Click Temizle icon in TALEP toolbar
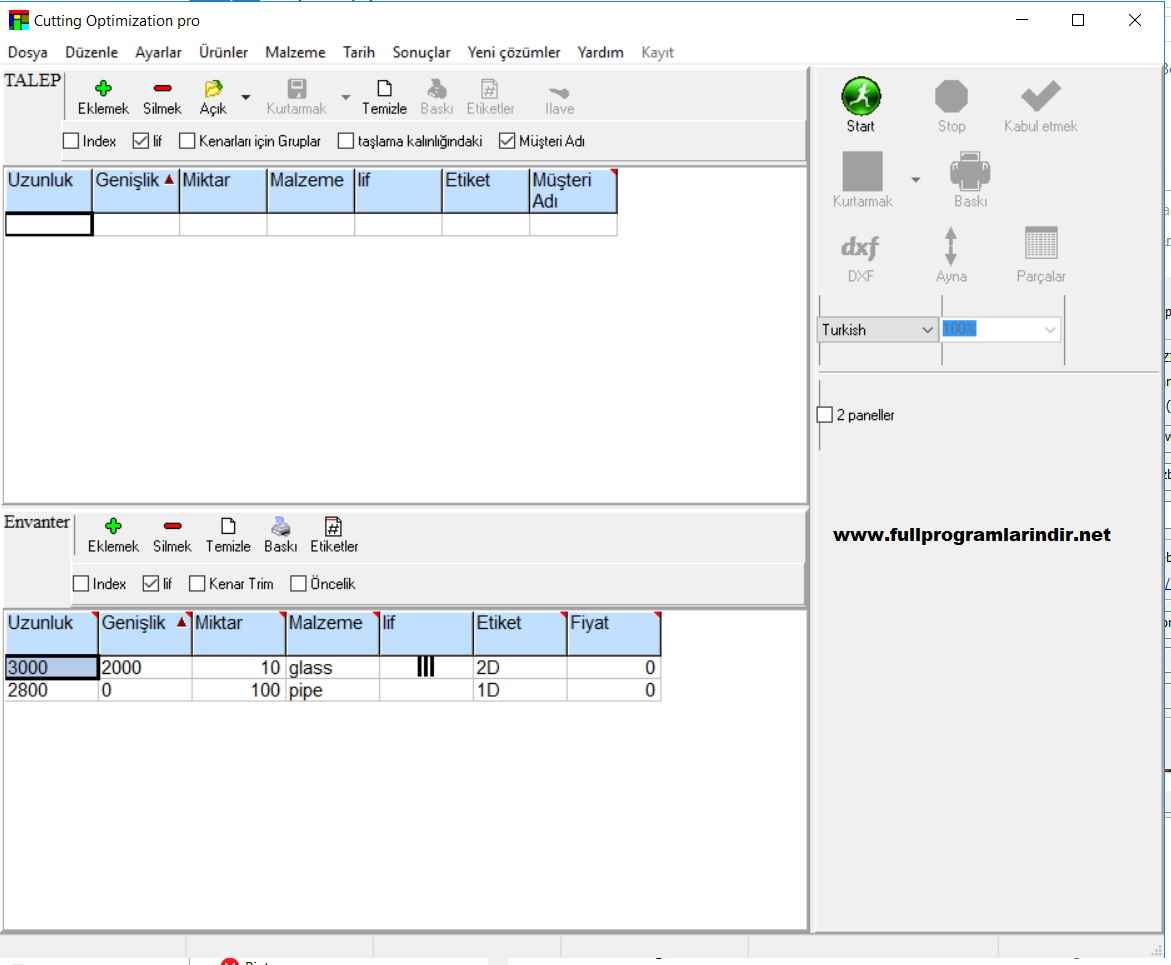The height and width of the screenshot is (965, 1171). (x=384, y=90)
